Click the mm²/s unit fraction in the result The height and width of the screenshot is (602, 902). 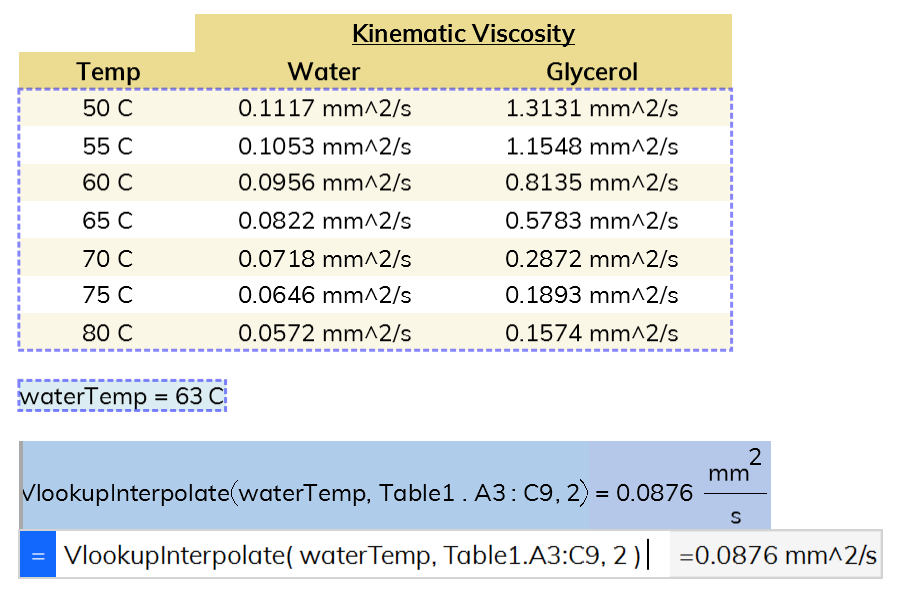[x=735, y=491]
